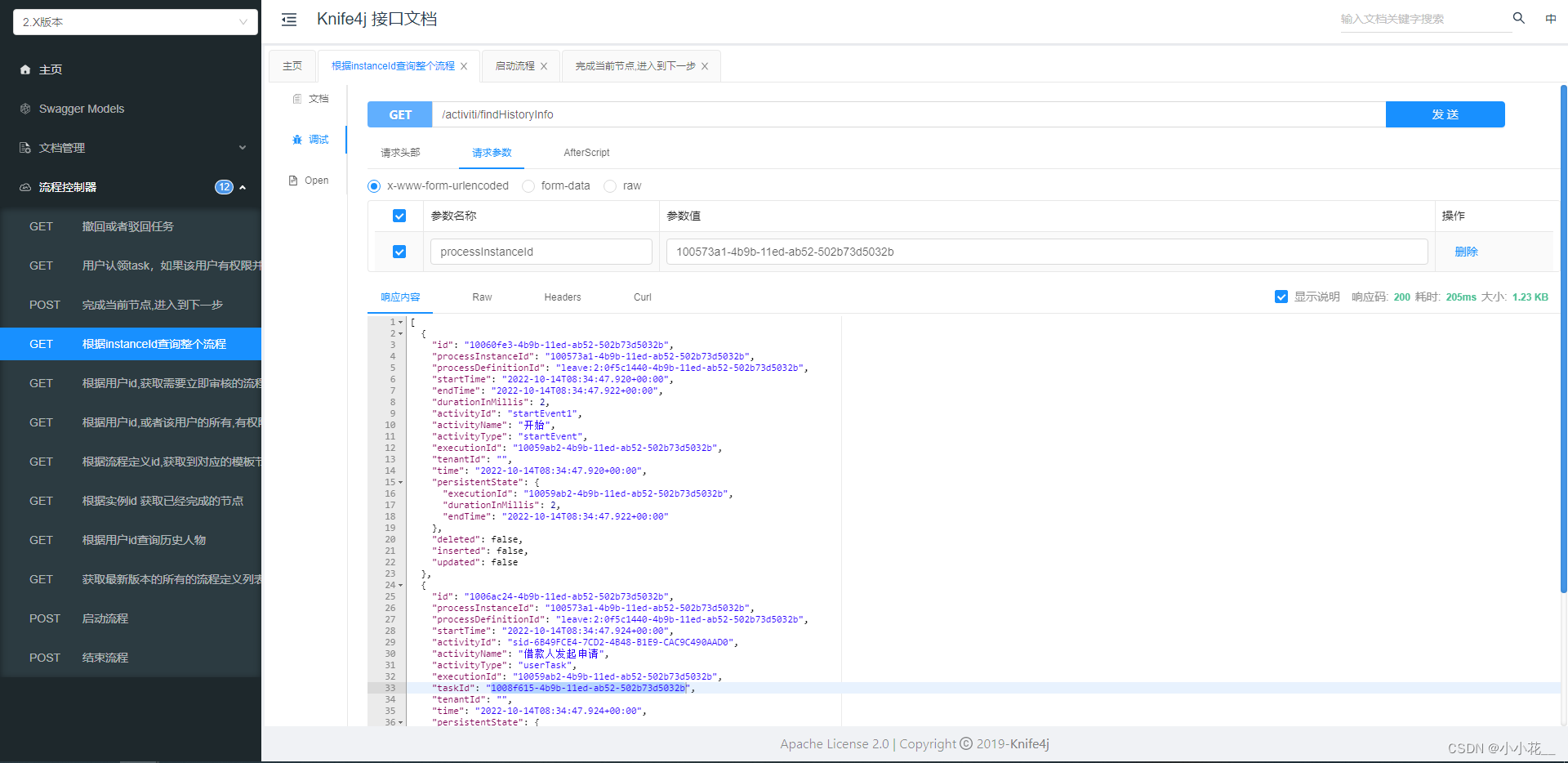
Task: Switch to the 启动流程 tab
Action: tap(515, 66)
